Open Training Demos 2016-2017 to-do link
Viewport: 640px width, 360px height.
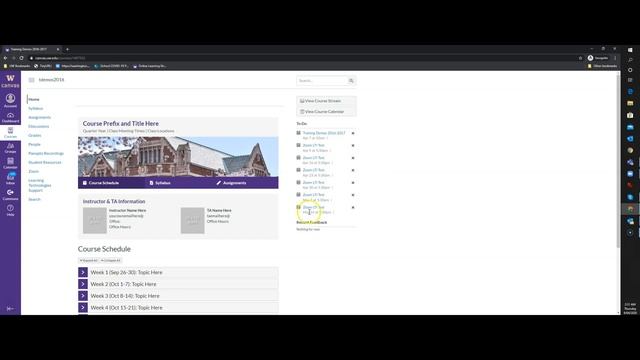[324, 133]
